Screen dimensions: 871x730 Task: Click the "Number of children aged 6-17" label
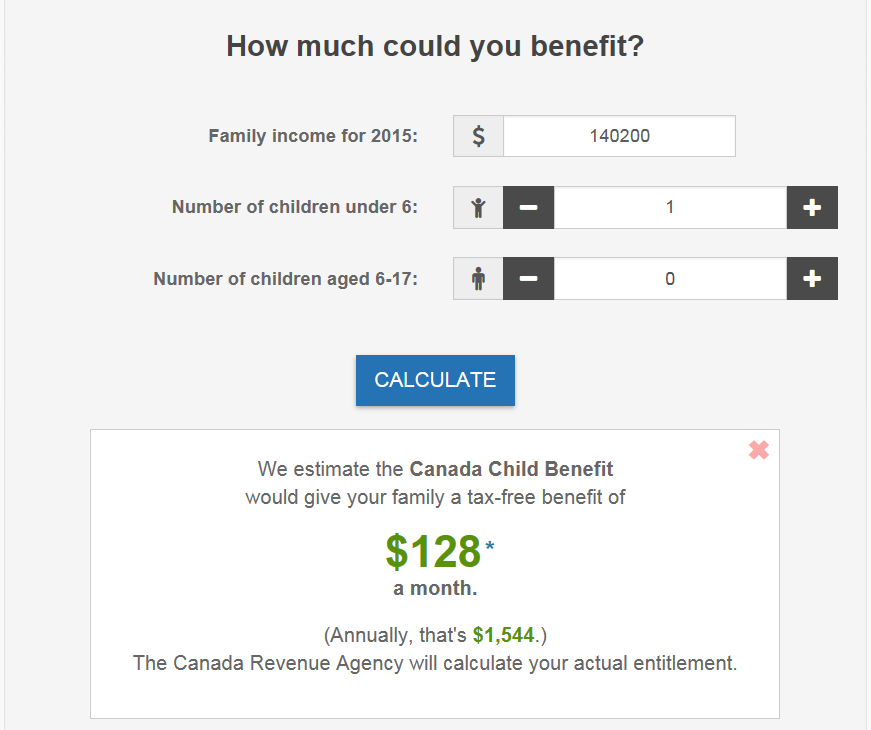(286, 279)
